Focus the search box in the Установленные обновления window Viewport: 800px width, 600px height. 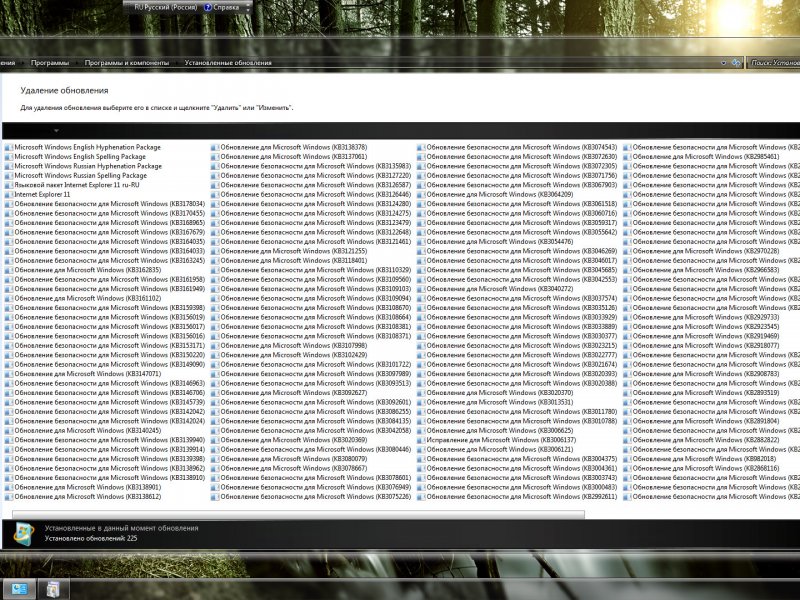pyautogui.click(x=773, y=63)
